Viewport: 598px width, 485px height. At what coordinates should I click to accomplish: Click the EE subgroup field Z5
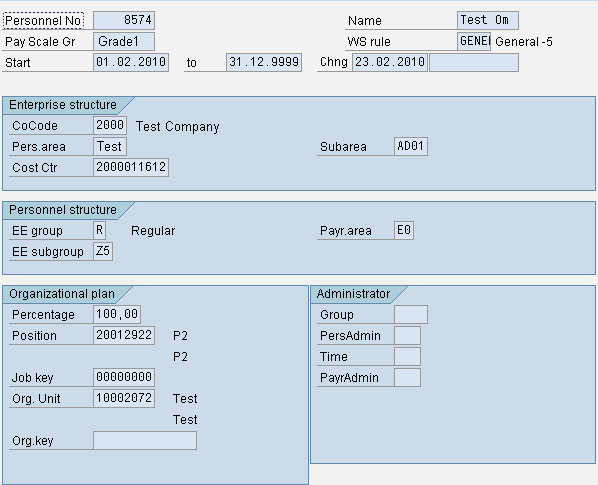pos(103,251)
